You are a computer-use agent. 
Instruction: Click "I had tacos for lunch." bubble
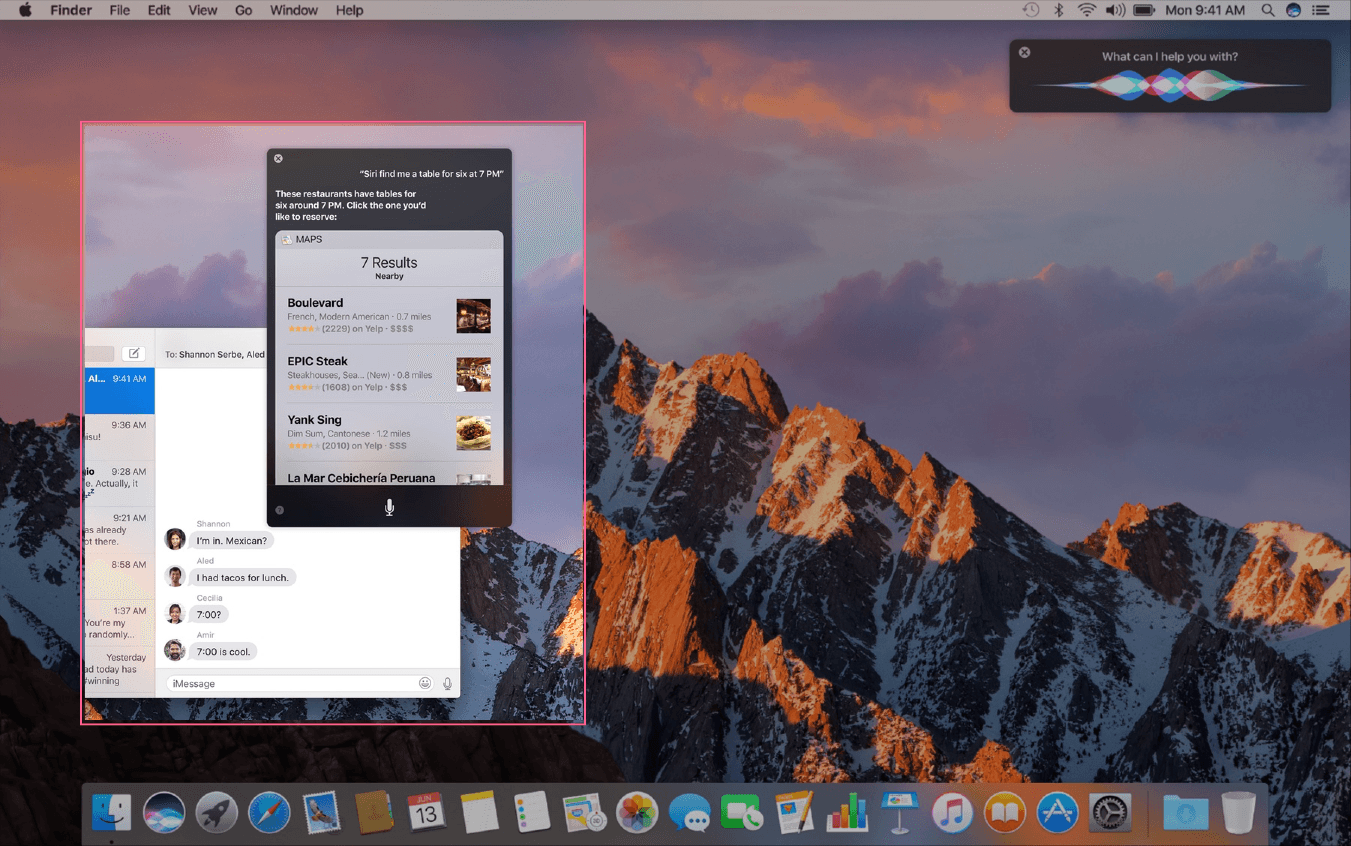[x=243, y=577]
